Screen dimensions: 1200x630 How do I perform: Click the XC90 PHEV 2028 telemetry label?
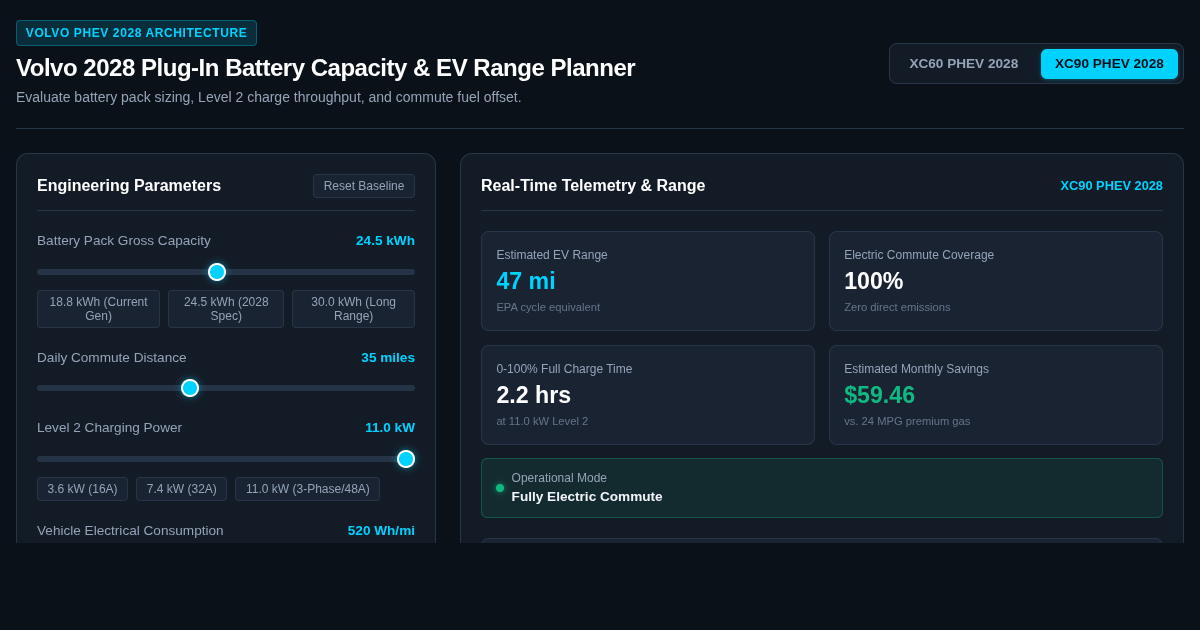[x=1111, y=186]
